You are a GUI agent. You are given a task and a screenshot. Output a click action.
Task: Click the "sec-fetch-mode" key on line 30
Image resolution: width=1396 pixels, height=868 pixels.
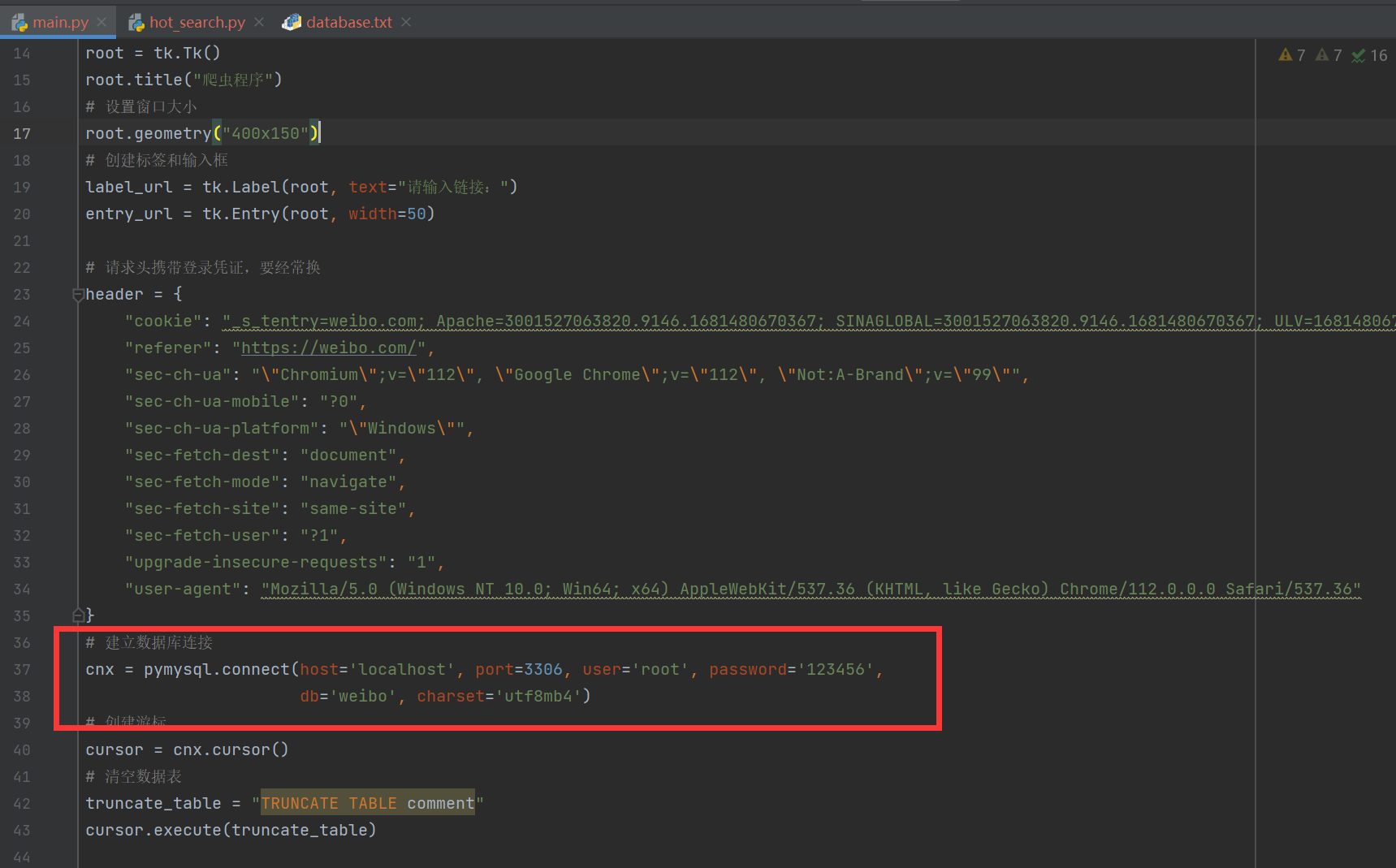[202, 482]
